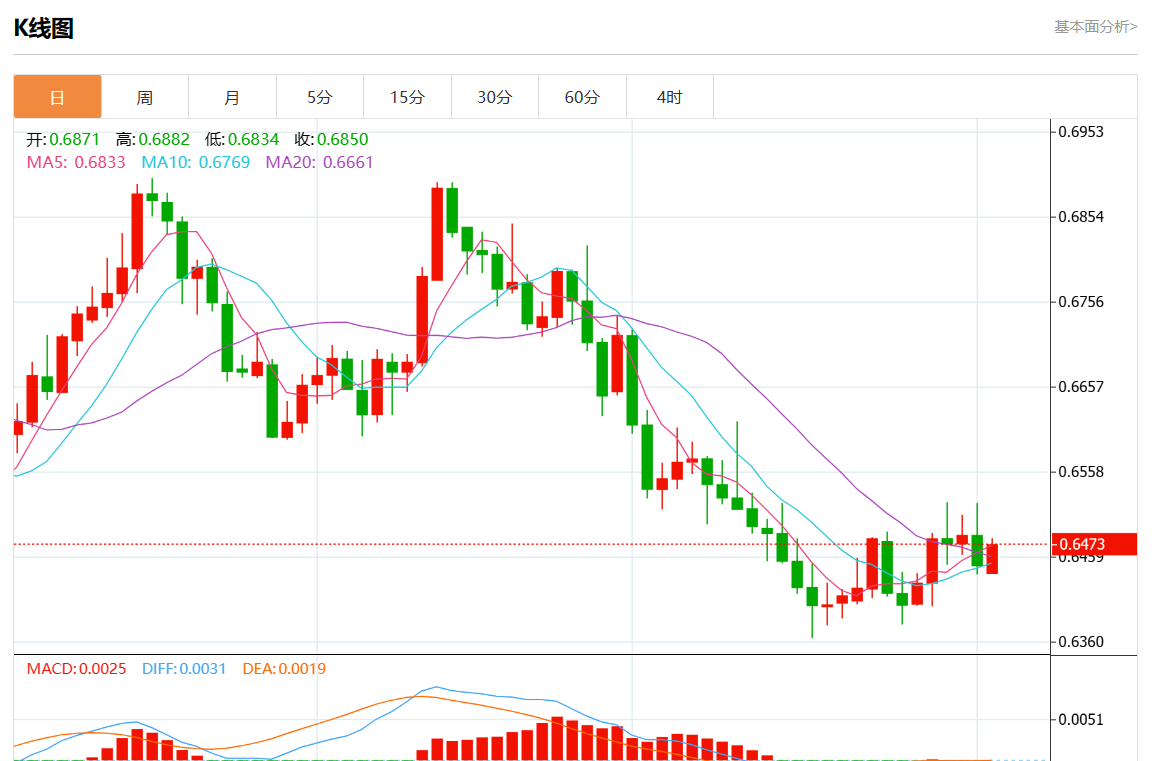
Task: Click the 0.6953 price axis label
Action: coord(1081,132)
